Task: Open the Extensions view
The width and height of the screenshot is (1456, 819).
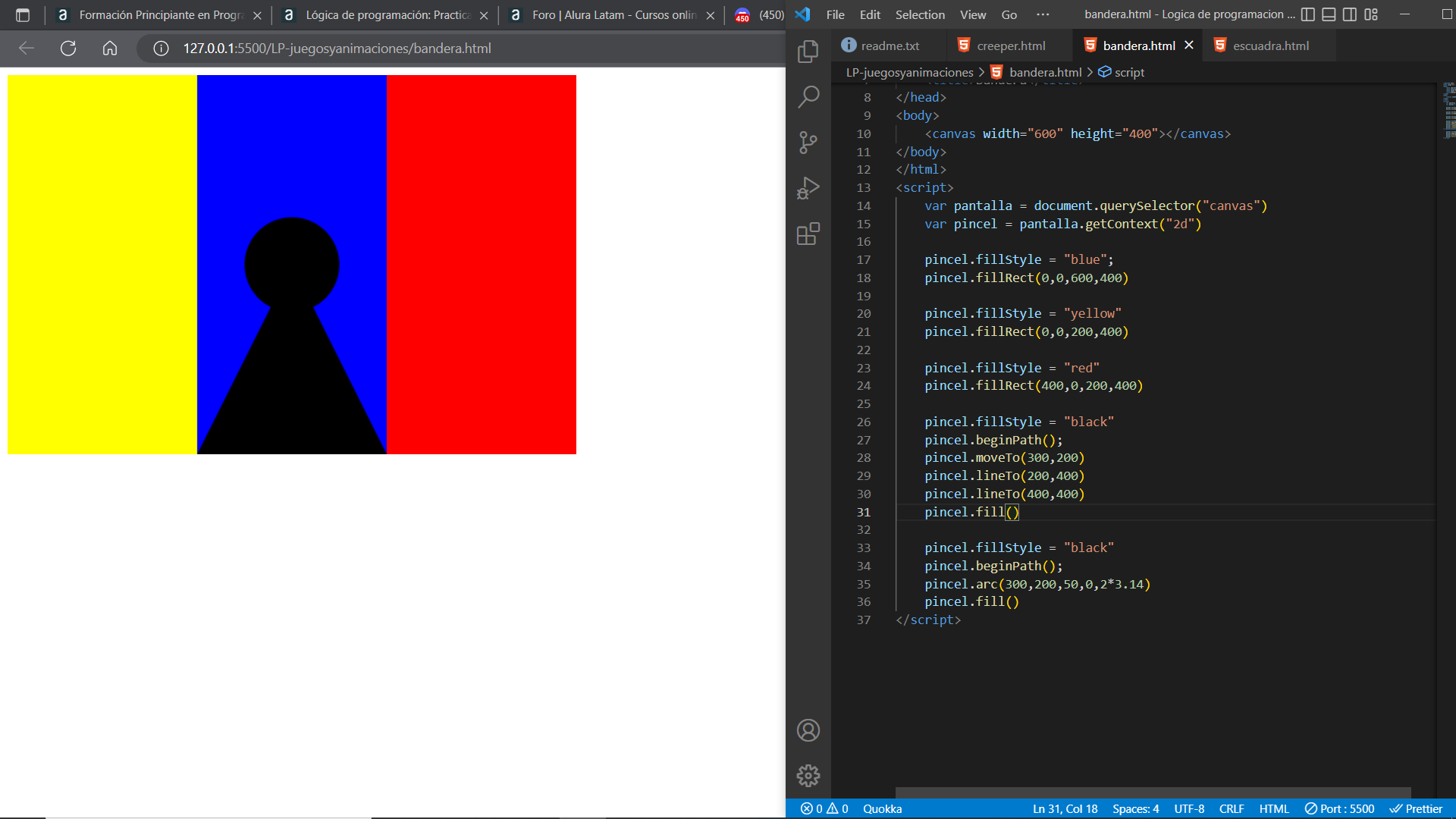Action: pos(808,234)
